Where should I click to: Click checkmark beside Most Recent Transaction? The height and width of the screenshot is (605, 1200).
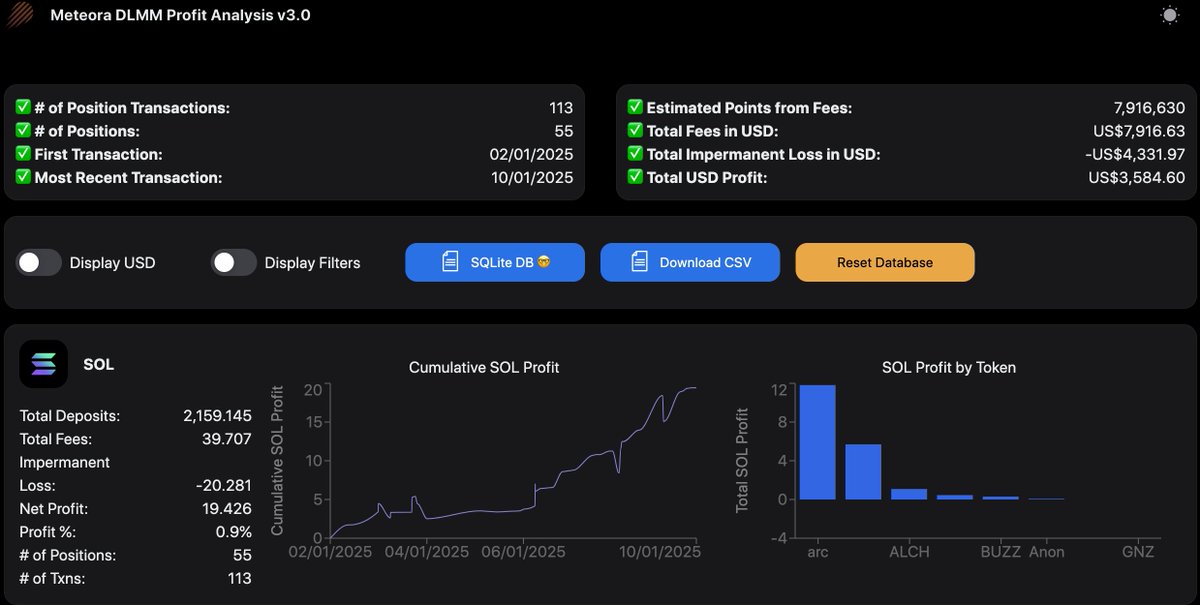23,177
